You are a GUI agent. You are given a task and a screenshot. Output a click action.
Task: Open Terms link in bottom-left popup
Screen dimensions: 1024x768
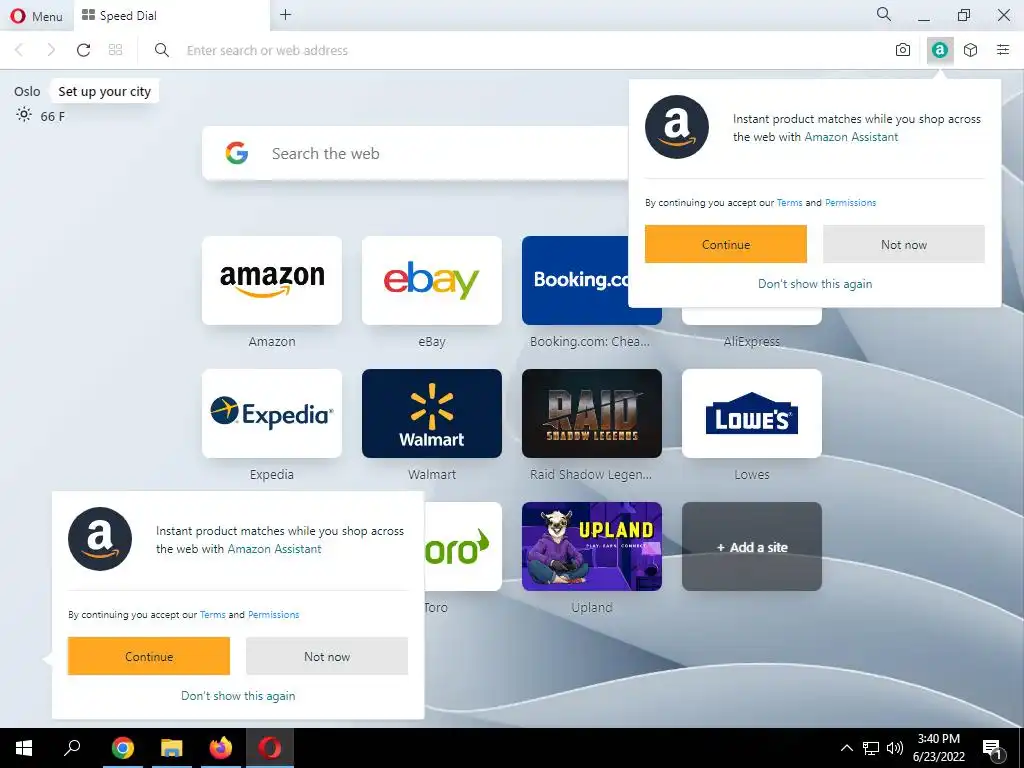212,615
